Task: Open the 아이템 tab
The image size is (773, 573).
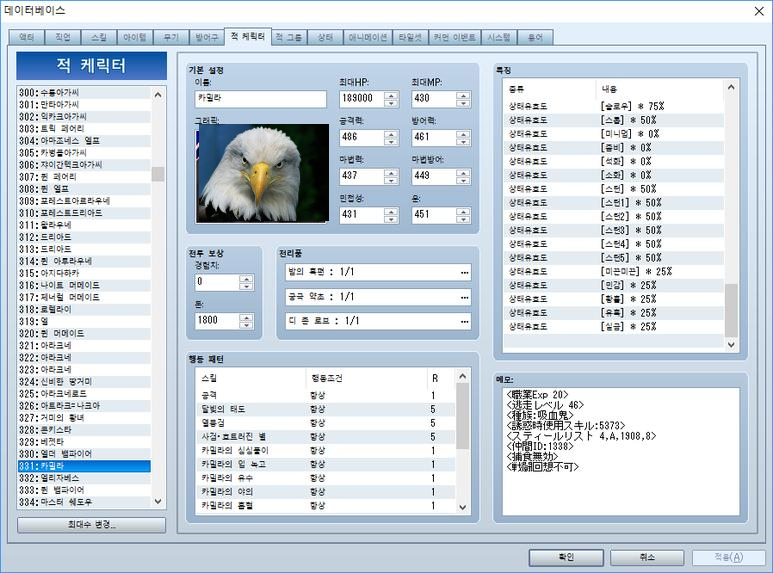Action: pos(135,37)
